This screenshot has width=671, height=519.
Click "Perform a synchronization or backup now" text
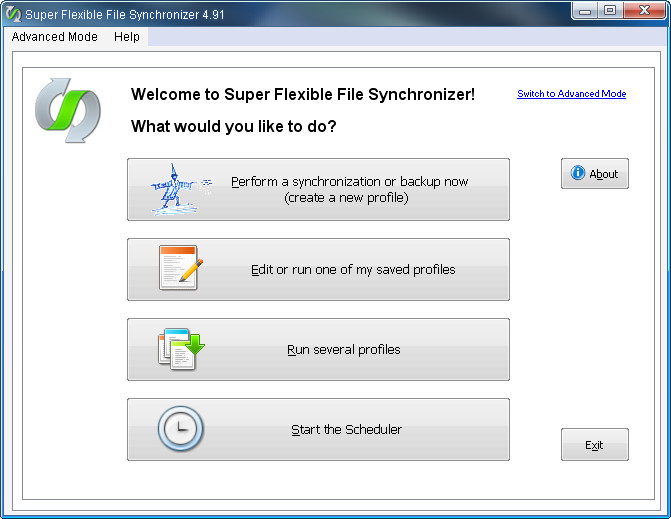[x=350, y=181]
